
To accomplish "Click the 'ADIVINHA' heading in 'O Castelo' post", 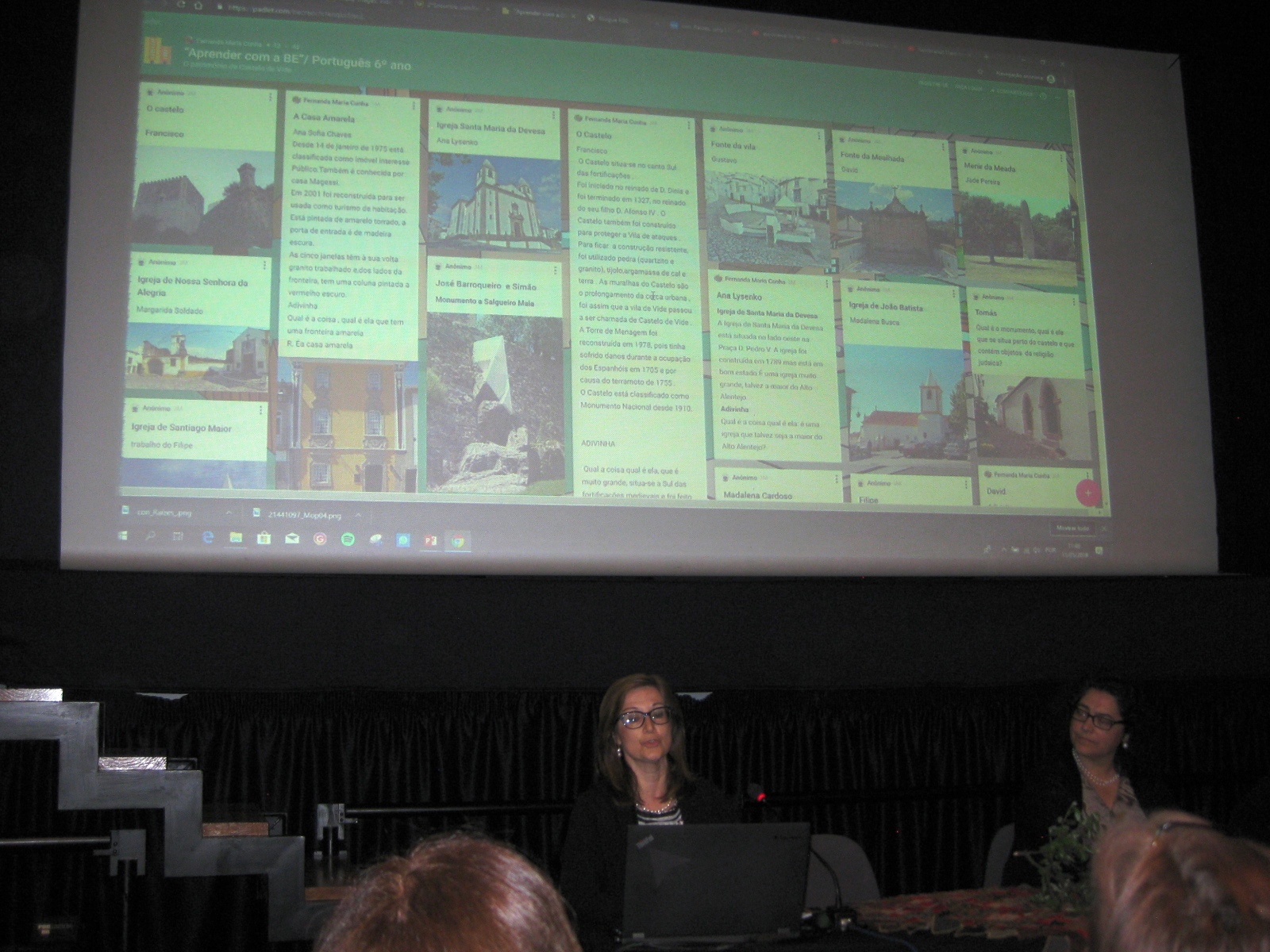I will tap(598, 443).
